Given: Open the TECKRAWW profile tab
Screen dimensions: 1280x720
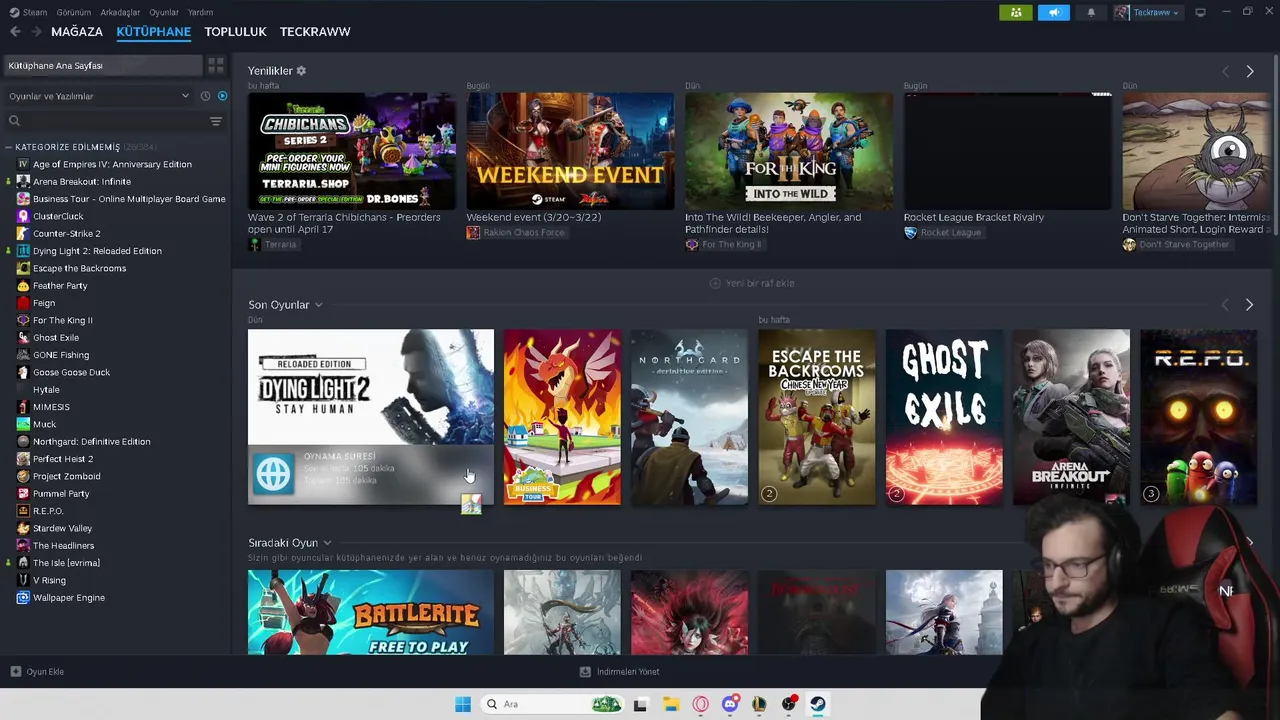Looking at the screenshot, I should coord(315,32).
